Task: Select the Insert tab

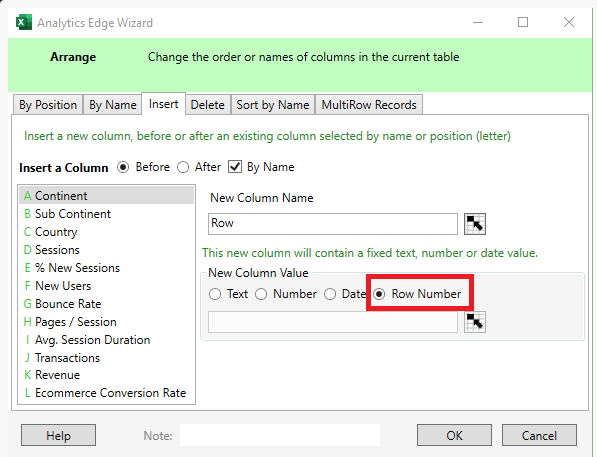Action: (163, 104)
